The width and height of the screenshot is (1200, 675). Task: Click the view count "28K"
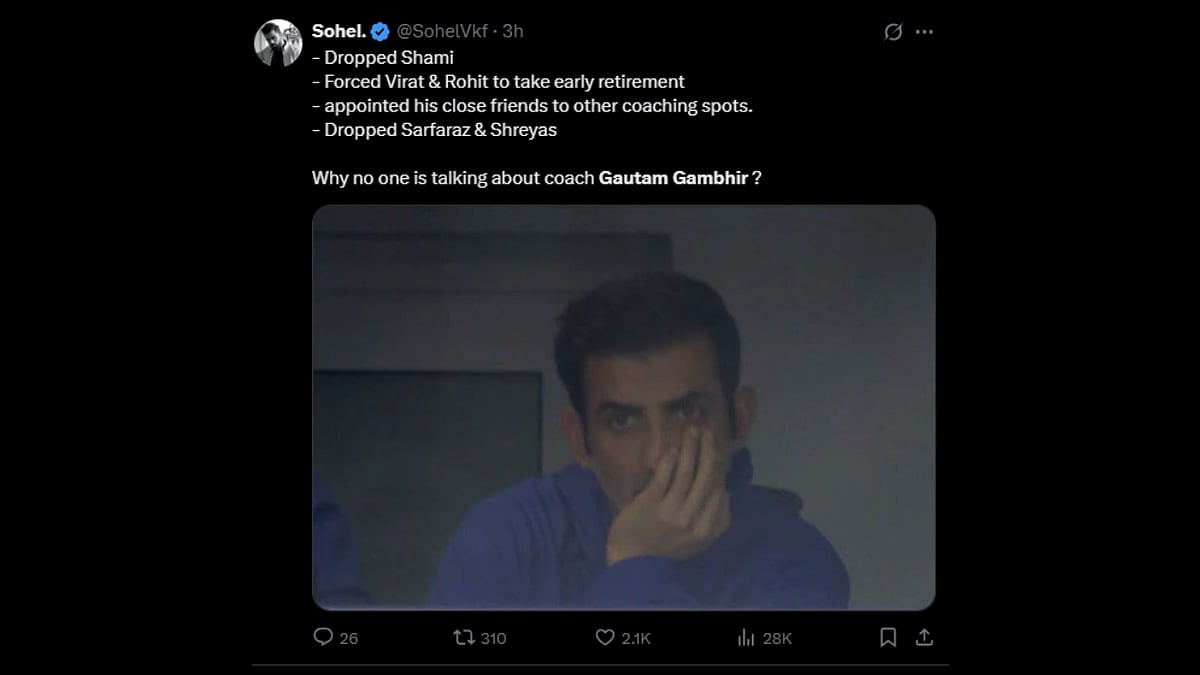777,638
